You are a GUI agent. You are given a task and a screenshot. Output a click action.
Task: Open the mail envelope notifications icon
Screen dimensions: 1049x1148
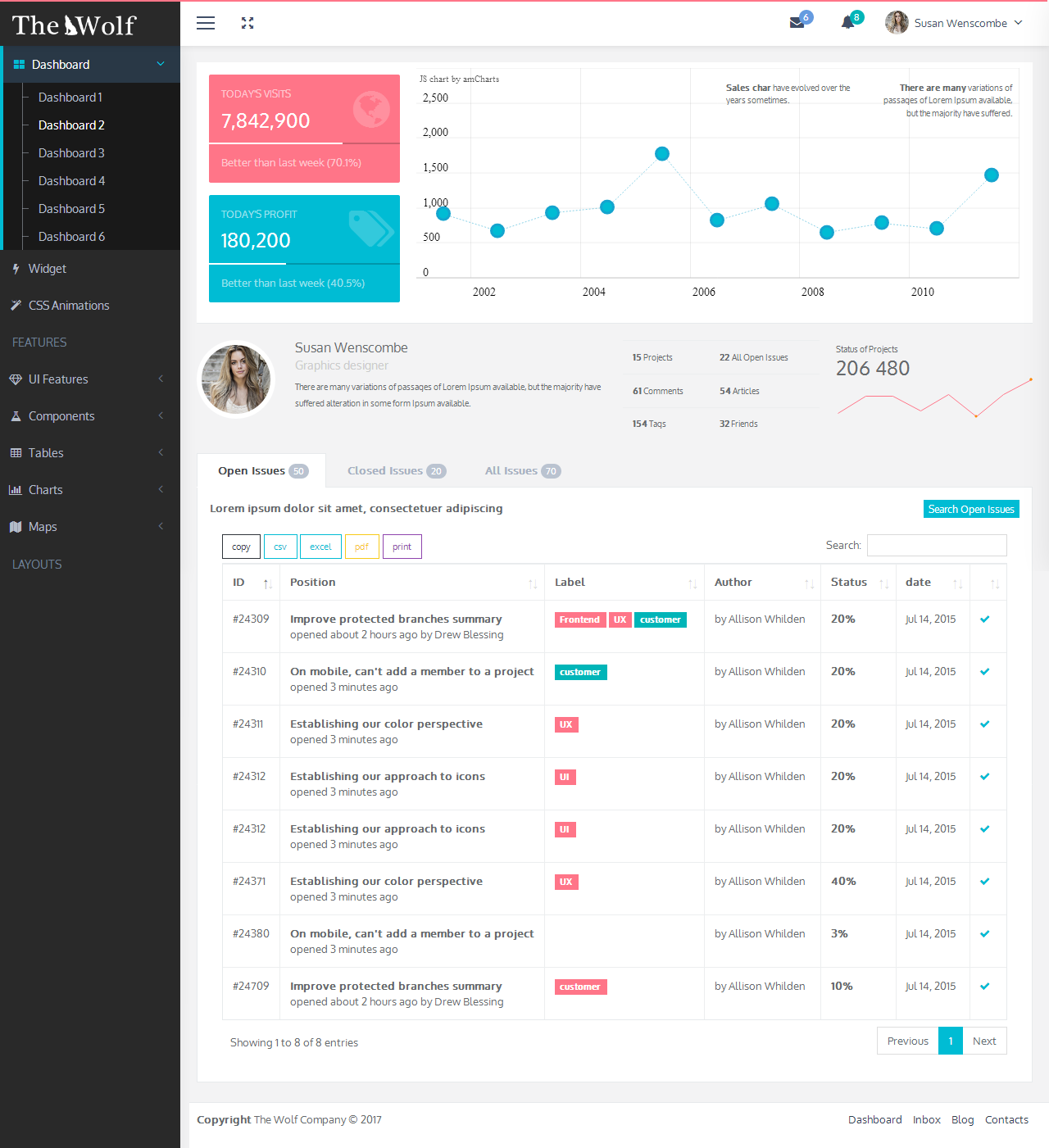click(797, 23)
